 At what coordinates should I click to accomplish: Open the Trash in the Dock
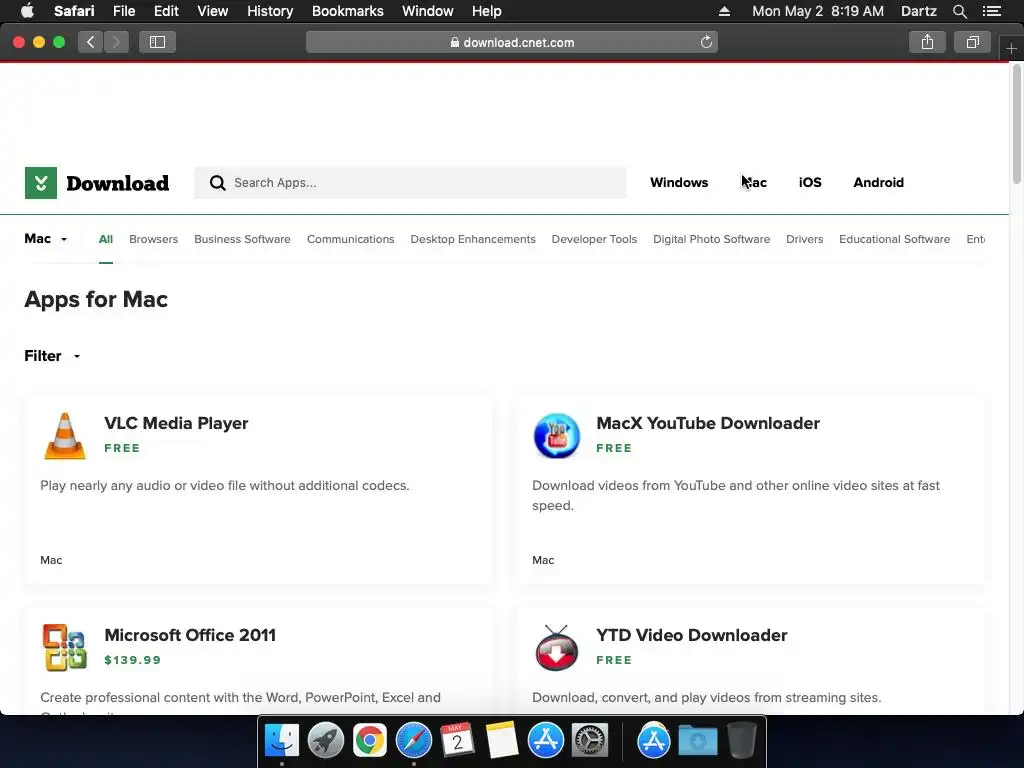click(741, 741)
